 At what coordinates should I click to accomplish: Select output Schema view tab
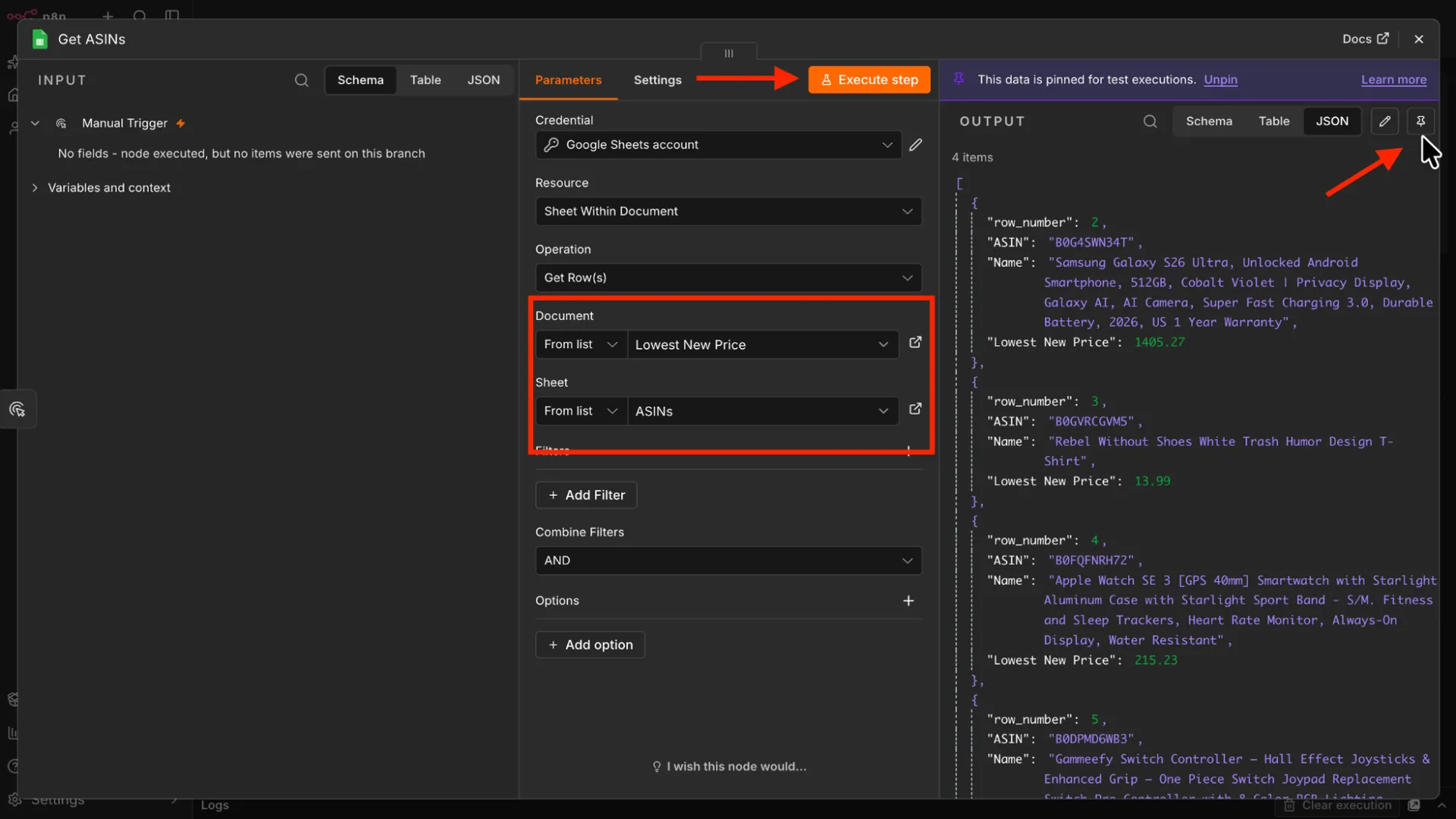pos(1209,121)
